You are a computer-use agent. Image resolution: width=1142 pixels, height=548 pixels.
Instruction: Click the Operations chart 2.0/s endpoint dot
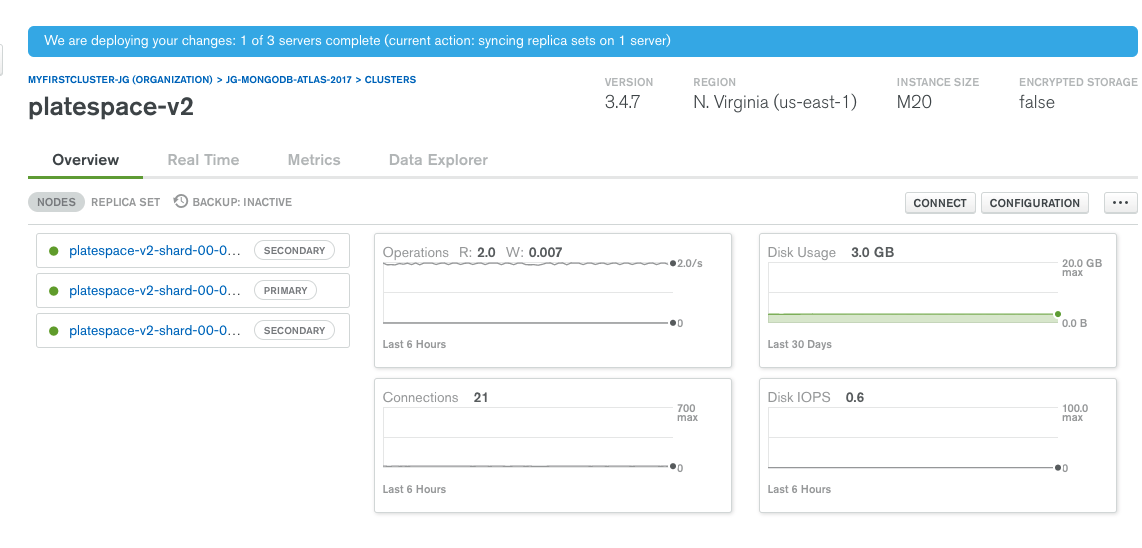[673, 263]
